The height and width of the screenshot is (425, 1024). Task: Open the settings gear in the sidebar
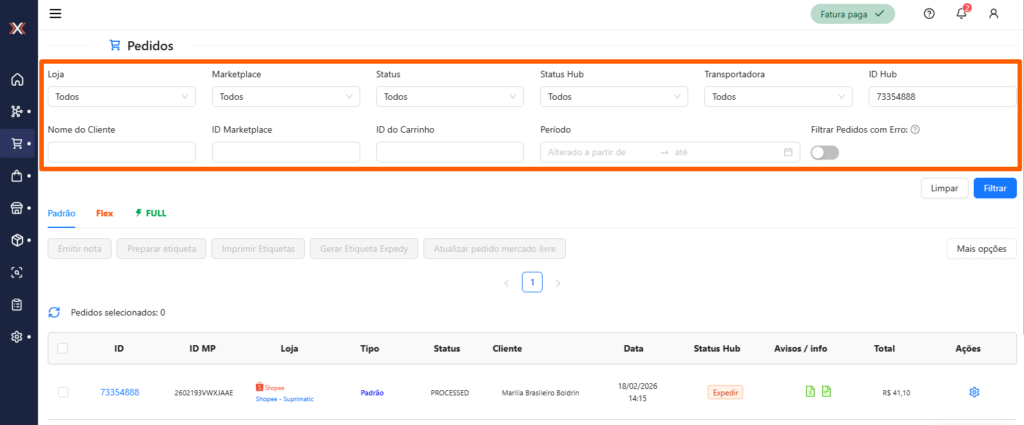[17, 337]
